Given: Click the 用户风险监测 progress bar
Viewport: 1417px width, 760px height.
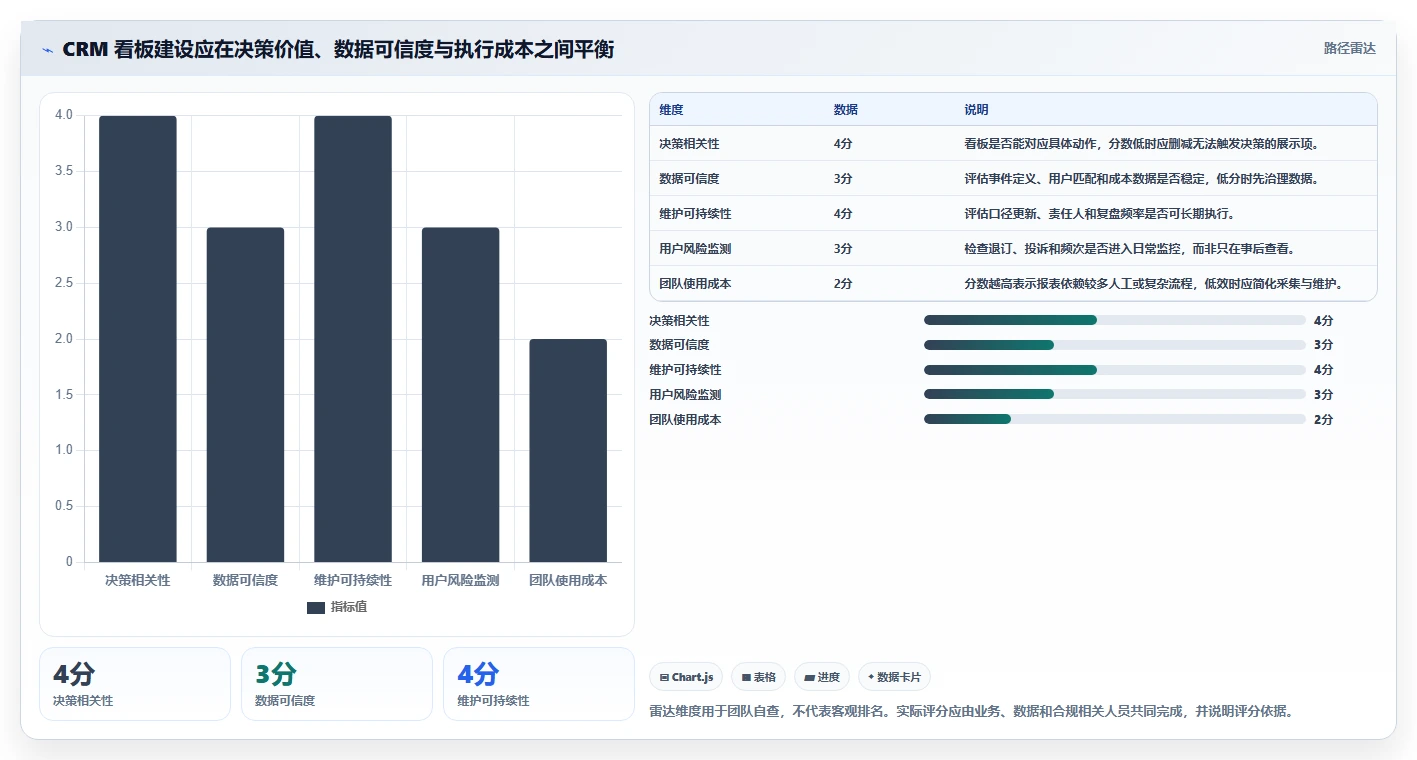Looking at the screenshot, I should 1115,395.
